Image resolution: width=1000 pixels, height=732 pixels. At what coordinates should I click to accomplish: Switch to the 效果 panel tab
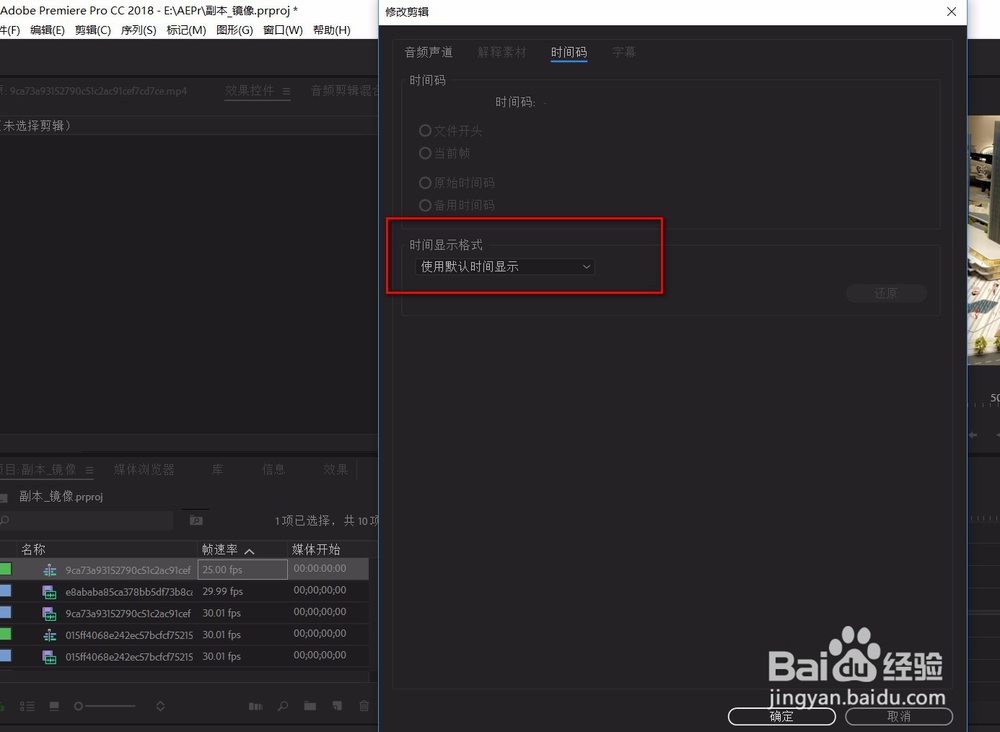tap(335, 469)
